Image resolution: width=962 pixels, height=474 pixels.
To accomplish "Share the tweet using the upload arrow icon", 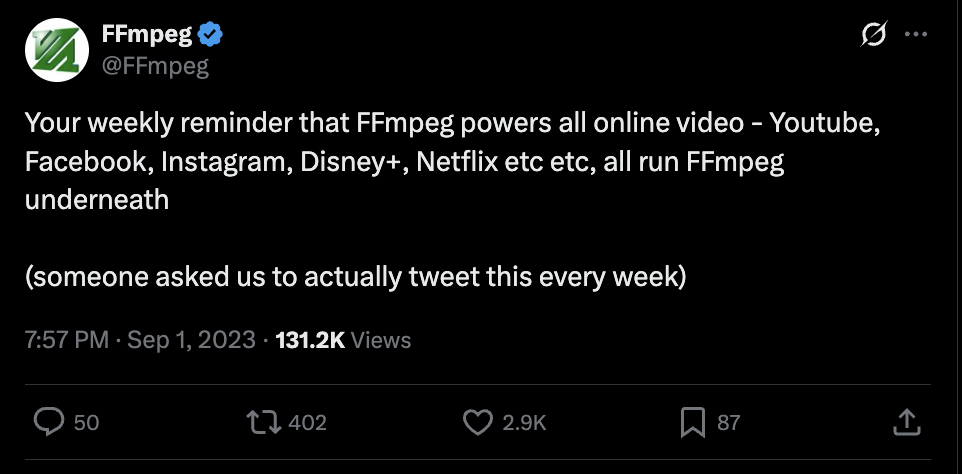I will [907, 422].
